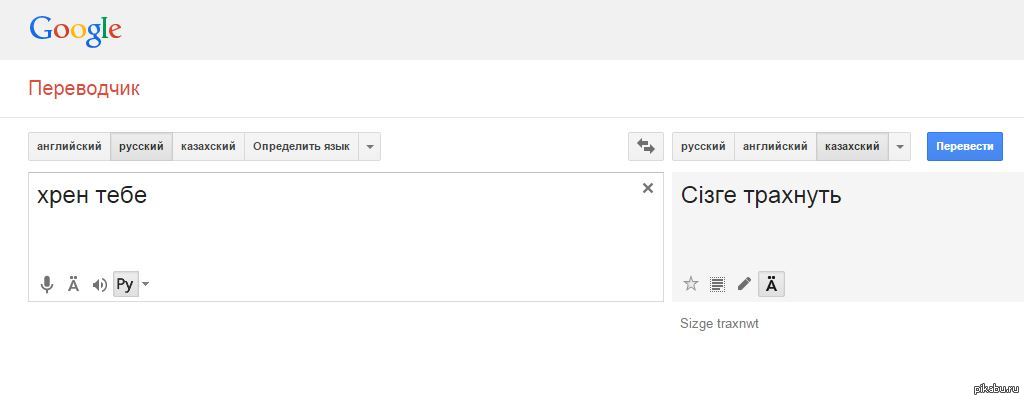Screen dimensions: 1024x400
Task: Select казахский as the source language
Action: coord(208,147)
